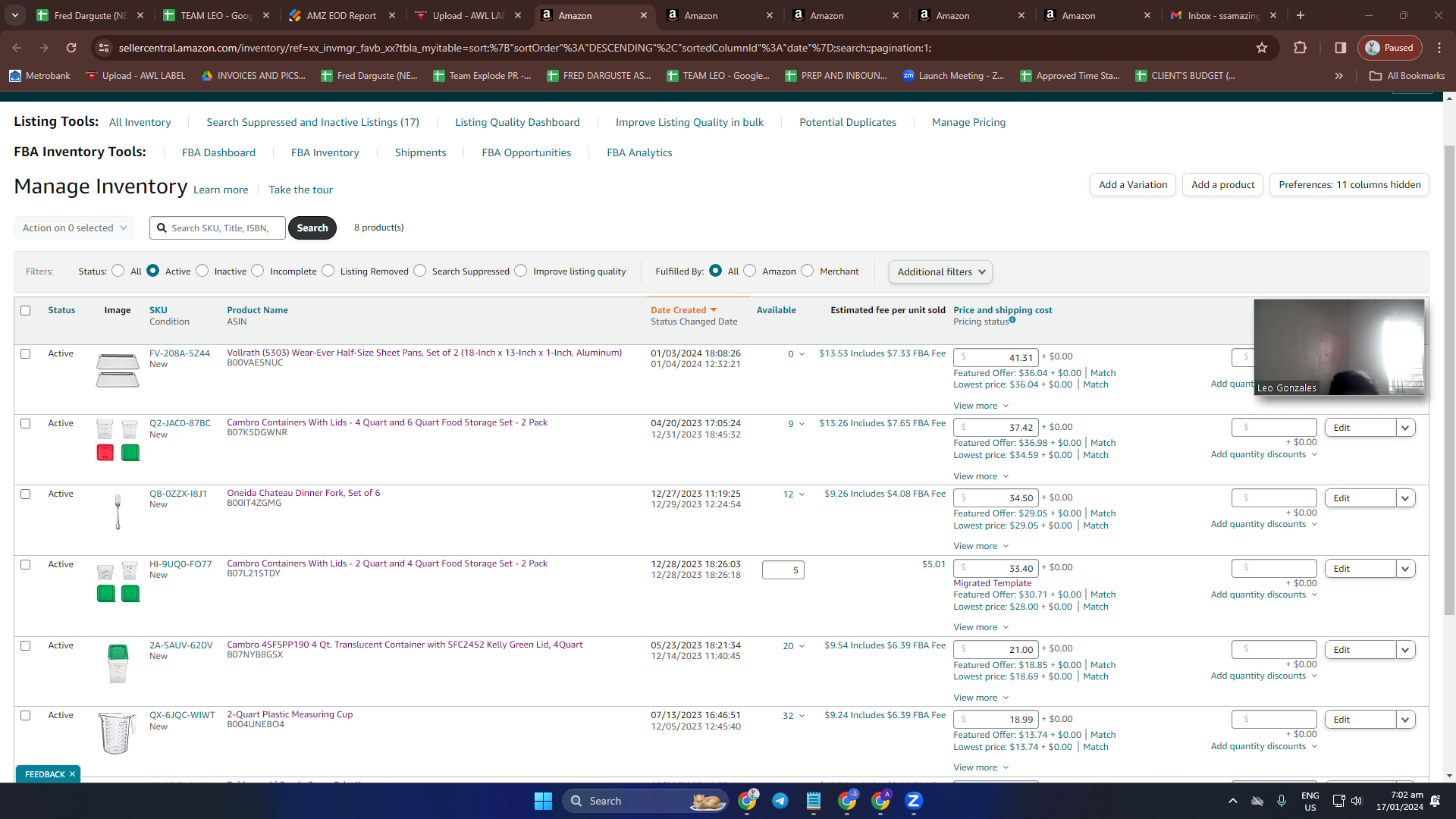Switch to the Inbox Gmail tab
1456x819 pixels.
tap(1222, 15)
